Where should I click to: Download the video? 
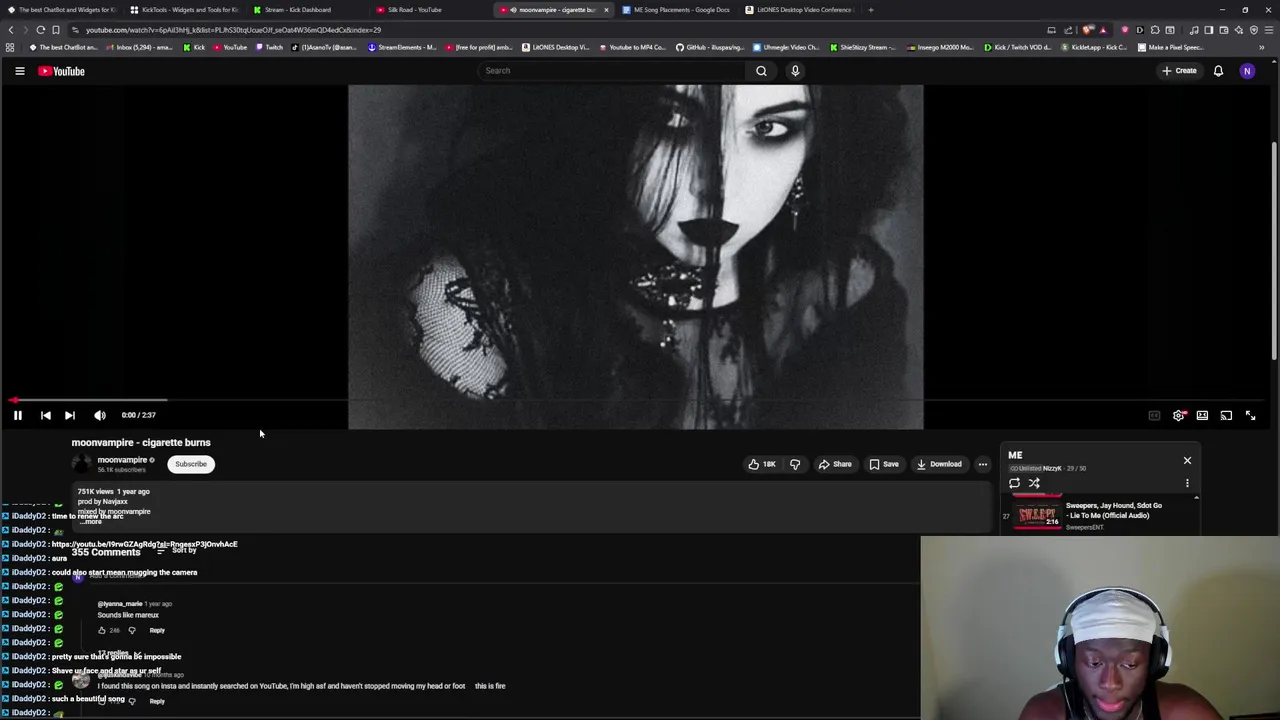[x=939, y=464]
